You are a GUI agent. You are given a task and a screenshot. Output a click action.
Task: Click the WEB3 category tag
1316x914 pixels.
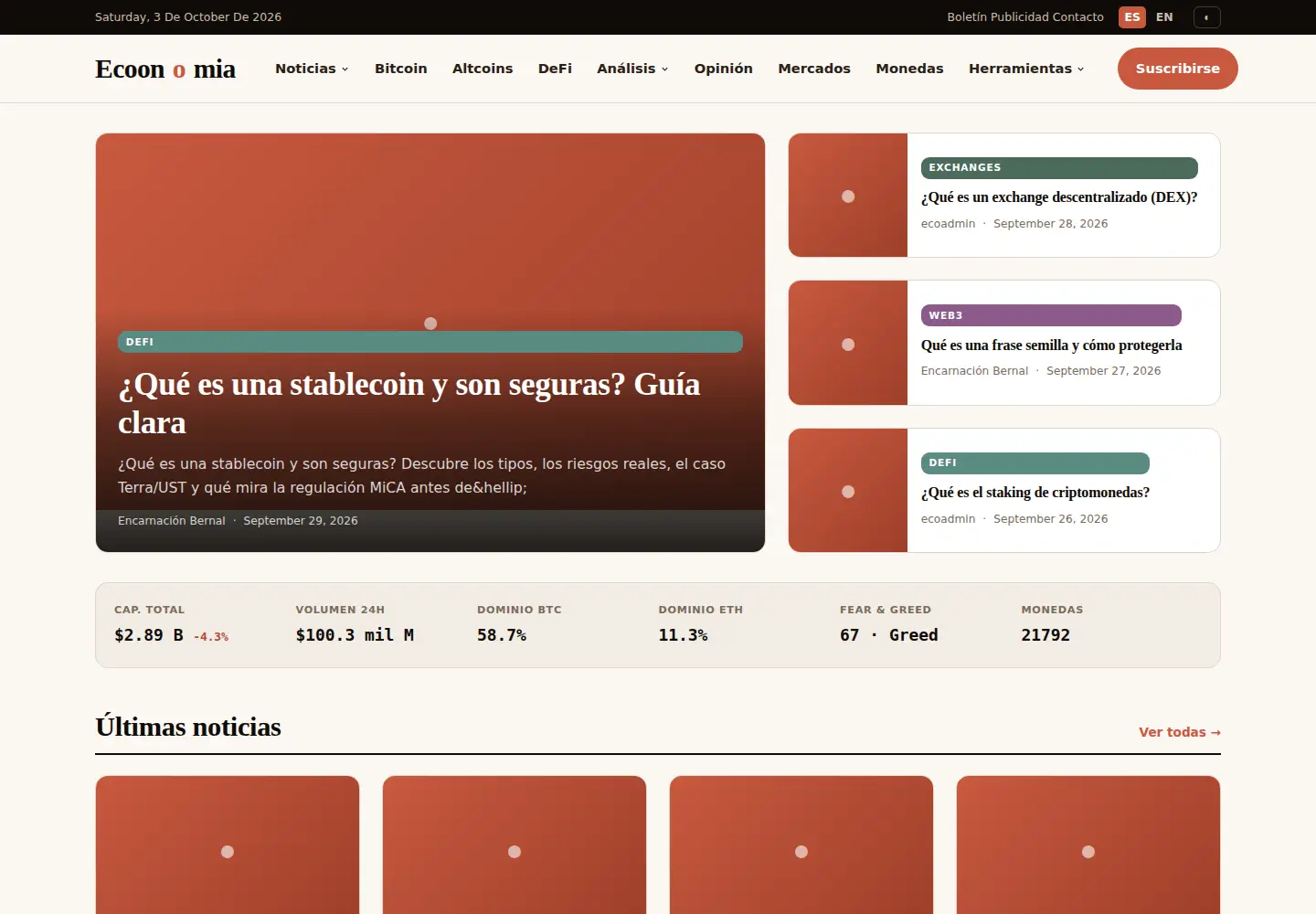click(x=1051, y=315)
